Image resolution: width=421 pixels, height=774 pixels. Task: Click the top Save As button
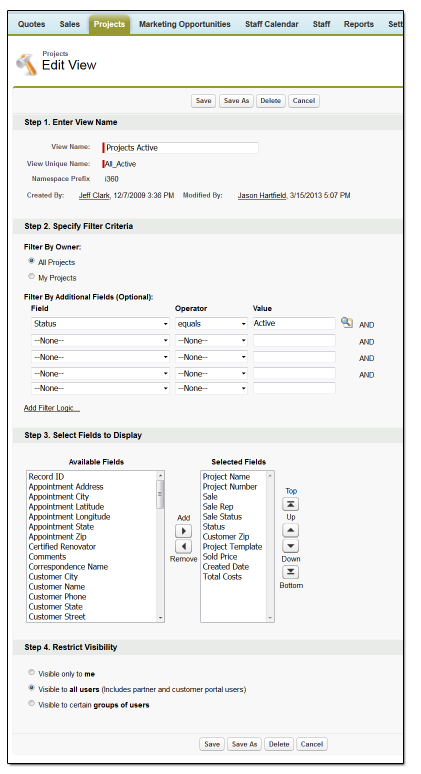[236, 101]
